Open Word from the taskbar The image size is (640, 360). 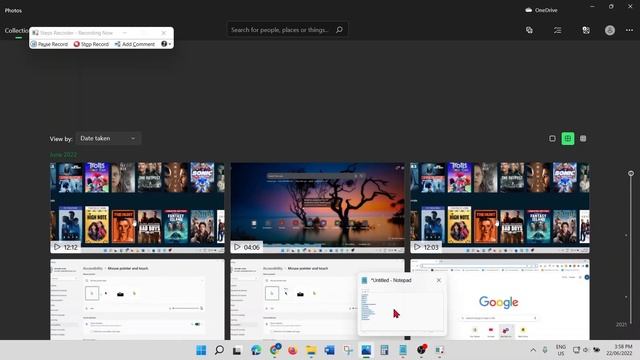pyautogui.click(x=329, y=350)
